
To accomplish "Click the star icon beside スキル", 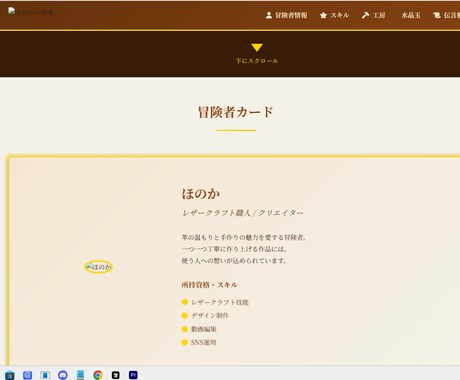I will coord(323,15).
